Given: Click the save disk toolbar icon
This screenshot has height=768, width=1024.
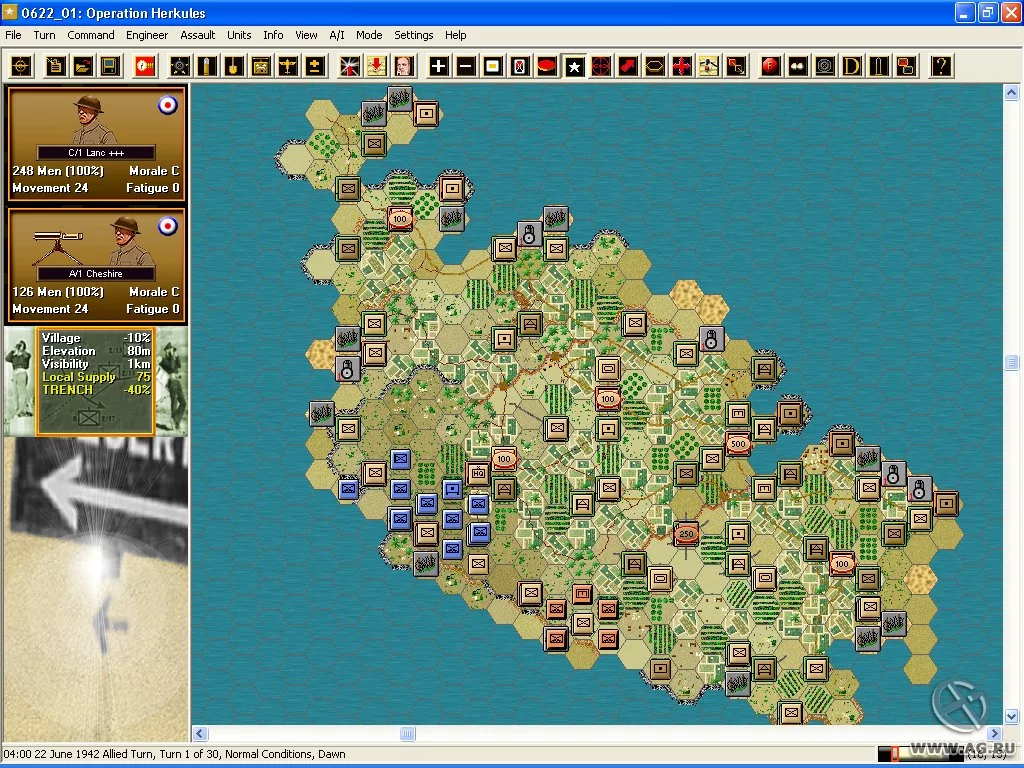Looking at the screenshot, I should (110, 66).
